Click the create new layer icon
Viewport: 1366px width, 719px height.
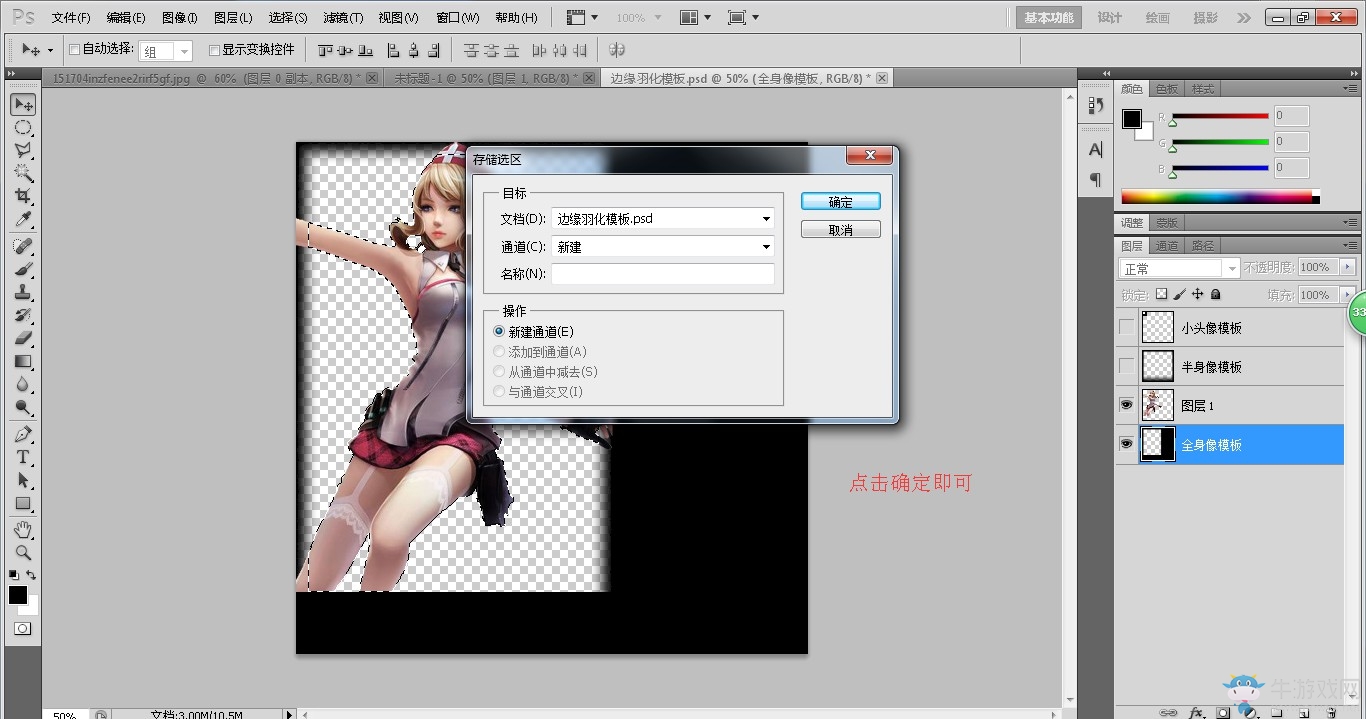coord(1303,712)
